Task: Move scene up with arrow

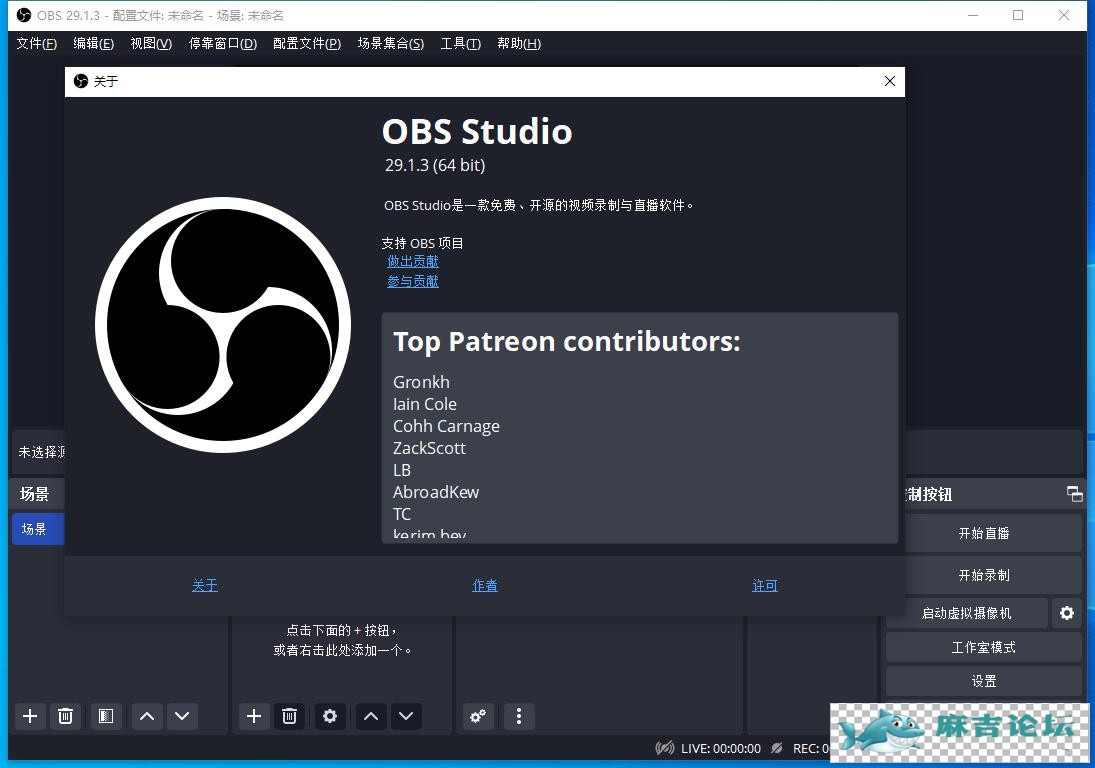Action: (147, 716)
